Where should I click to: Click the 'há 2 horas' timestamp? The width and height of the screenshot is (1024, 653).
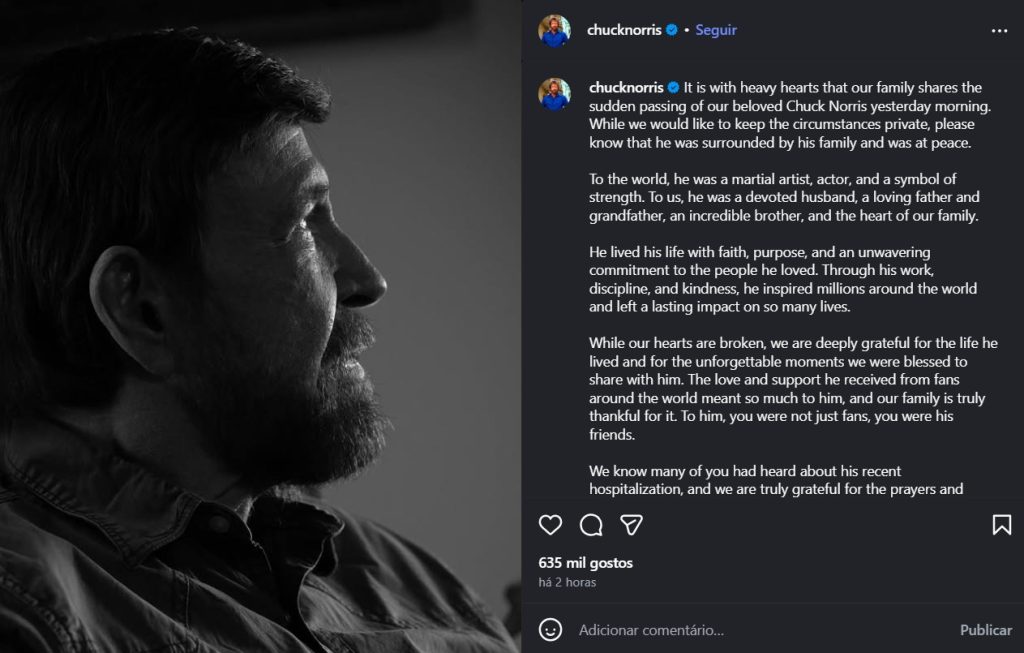[x=567, y=582]
